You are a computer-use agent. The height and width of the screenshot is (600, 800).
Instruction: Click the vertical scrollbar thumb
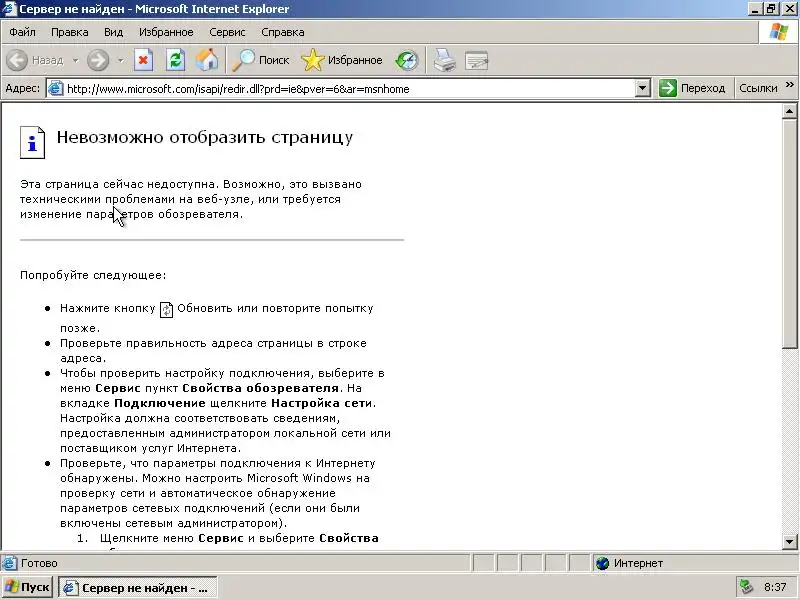pyautogui.click(x=789, y=234)
